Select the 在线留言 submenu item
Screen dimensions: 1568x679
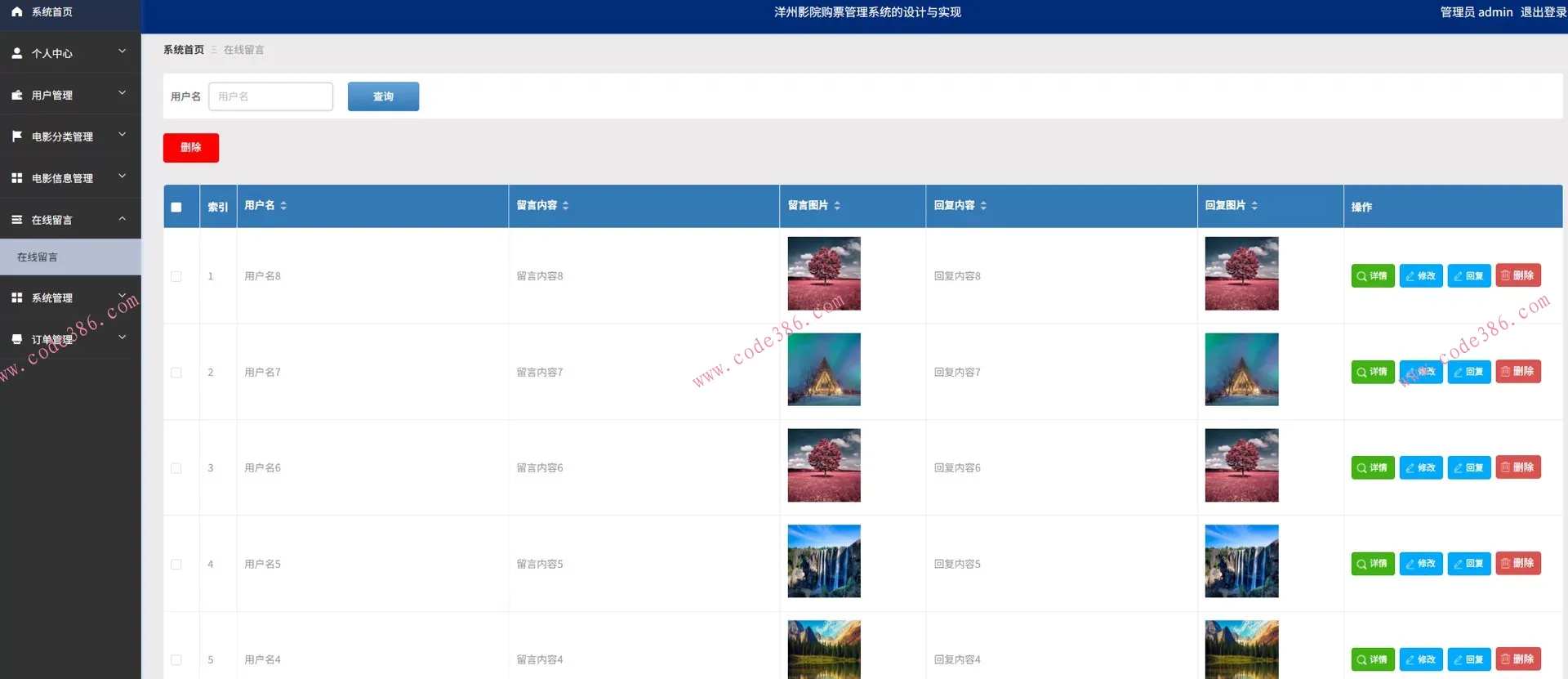(70, 257)
